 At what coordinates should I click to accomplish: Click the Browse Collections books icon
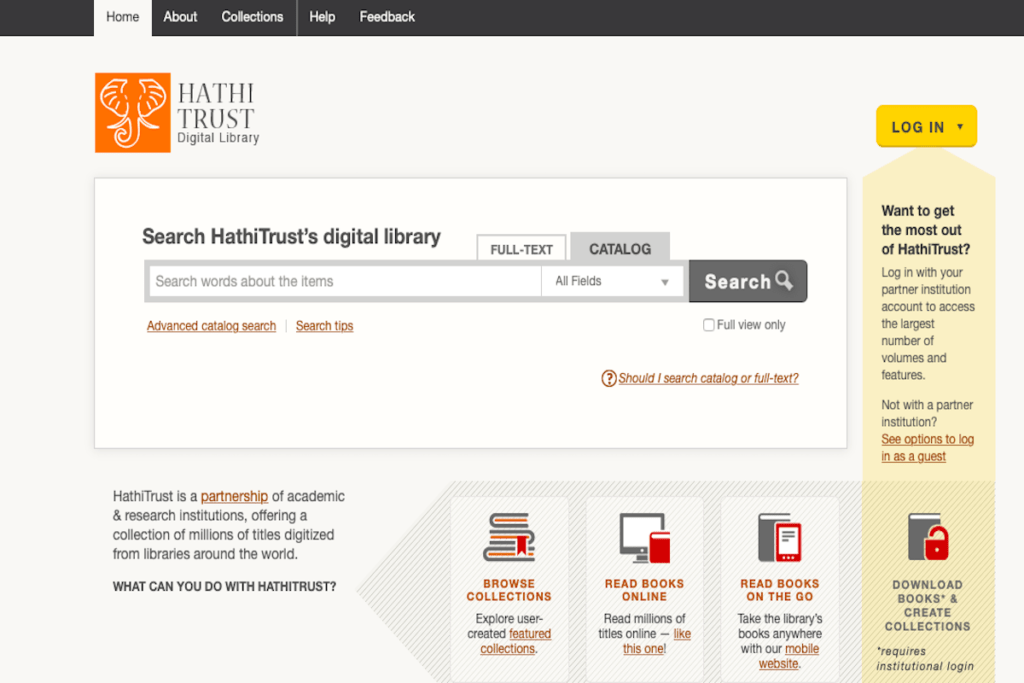click(509, 537)
